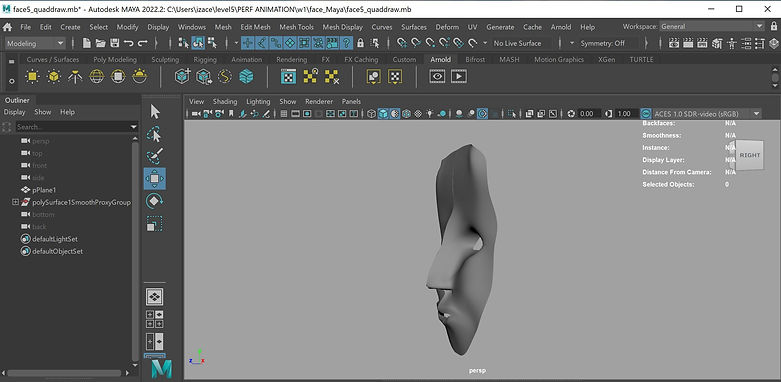Open the Workspace General dropdown
Screen dimensions: 781x382
pos(712,26)
